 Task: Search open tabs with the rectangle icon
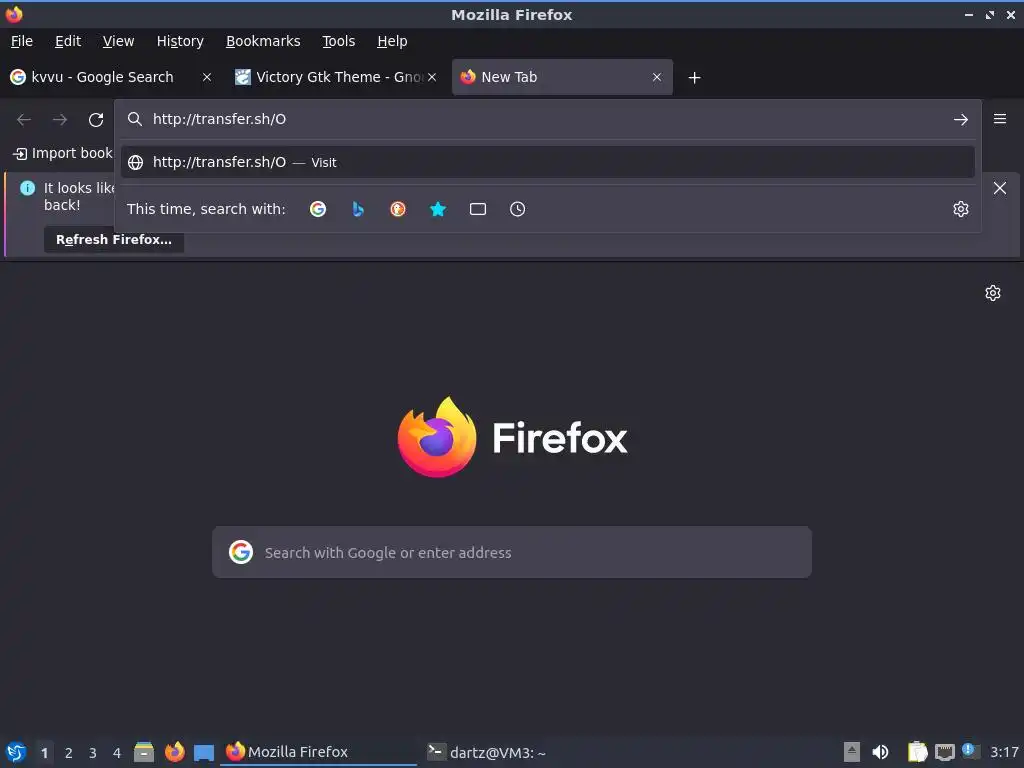[x=478, y=209]
